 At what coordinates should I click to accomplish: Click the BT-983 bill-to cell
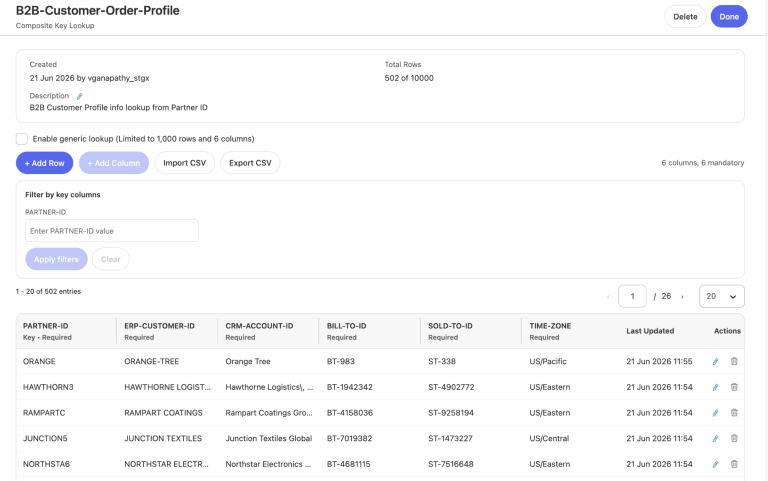[340, 361]
